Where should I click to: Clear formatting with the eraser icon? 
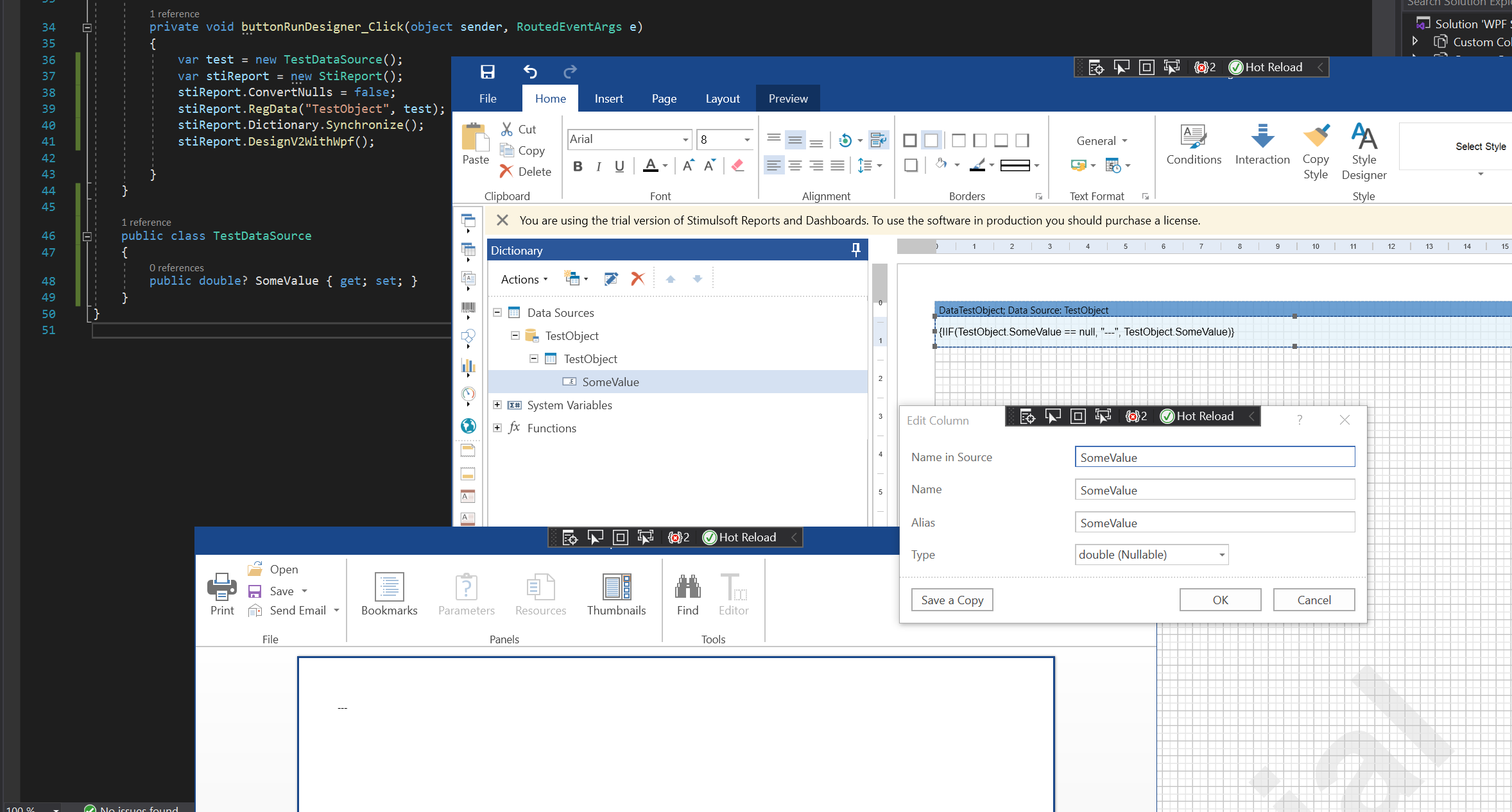click(x=738, y=165)
